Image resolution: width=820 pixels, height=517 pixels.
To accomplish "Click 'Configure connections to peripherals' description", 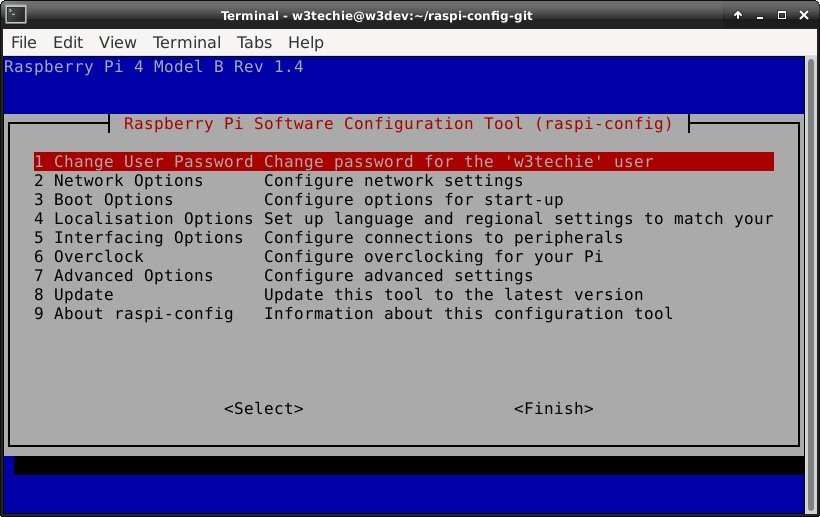I will point(443,238).
